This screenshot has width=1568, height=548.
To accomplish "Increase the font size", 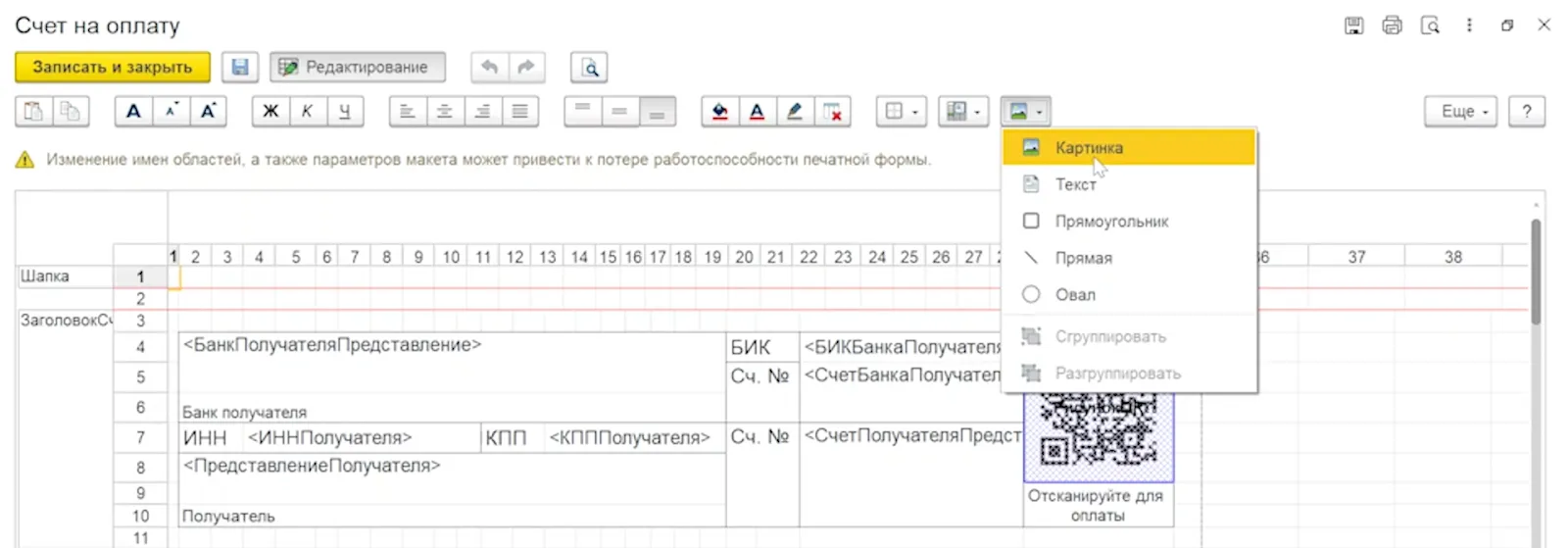I will 208,112.
